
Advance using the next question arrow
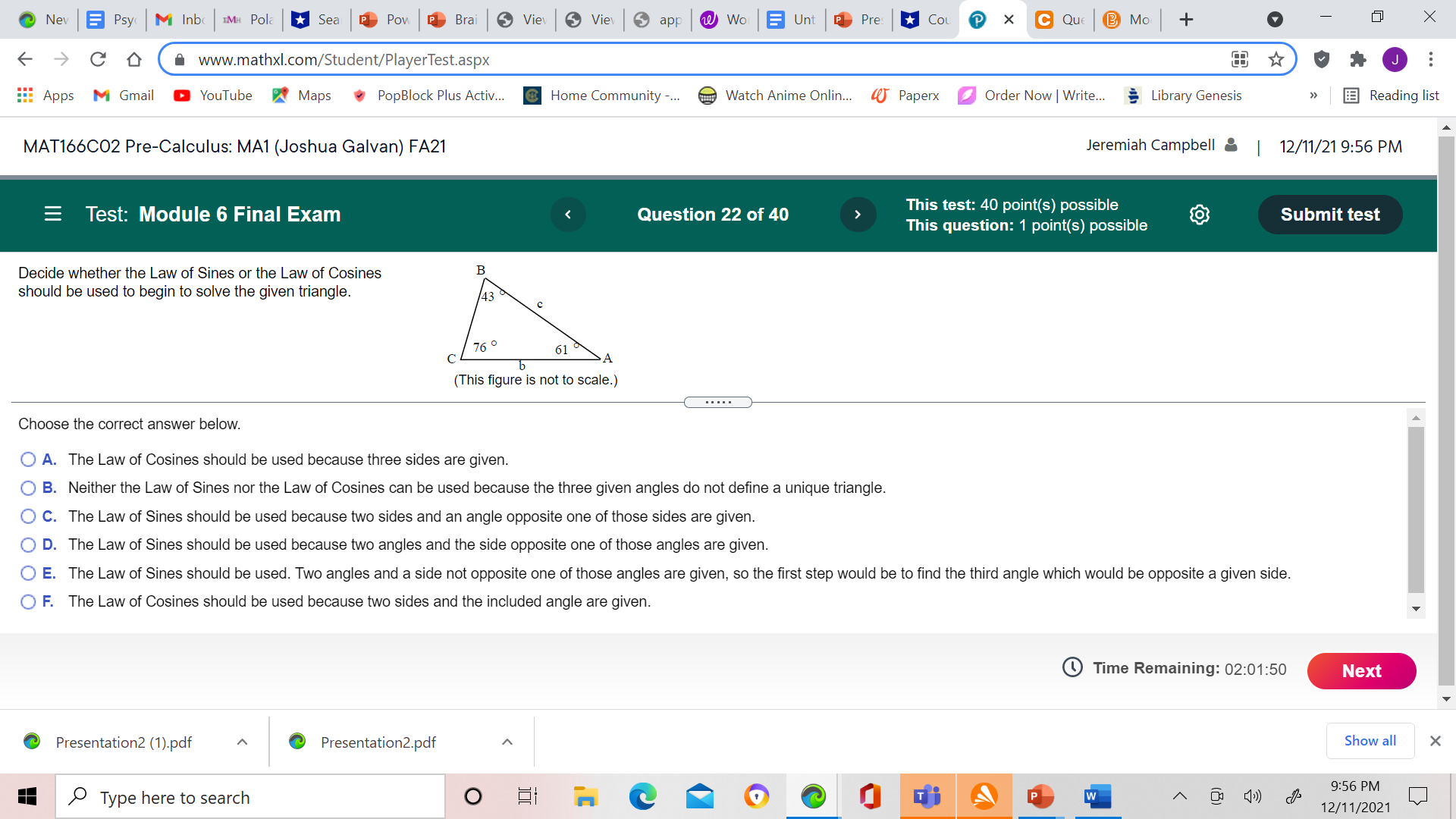(858, 215)
